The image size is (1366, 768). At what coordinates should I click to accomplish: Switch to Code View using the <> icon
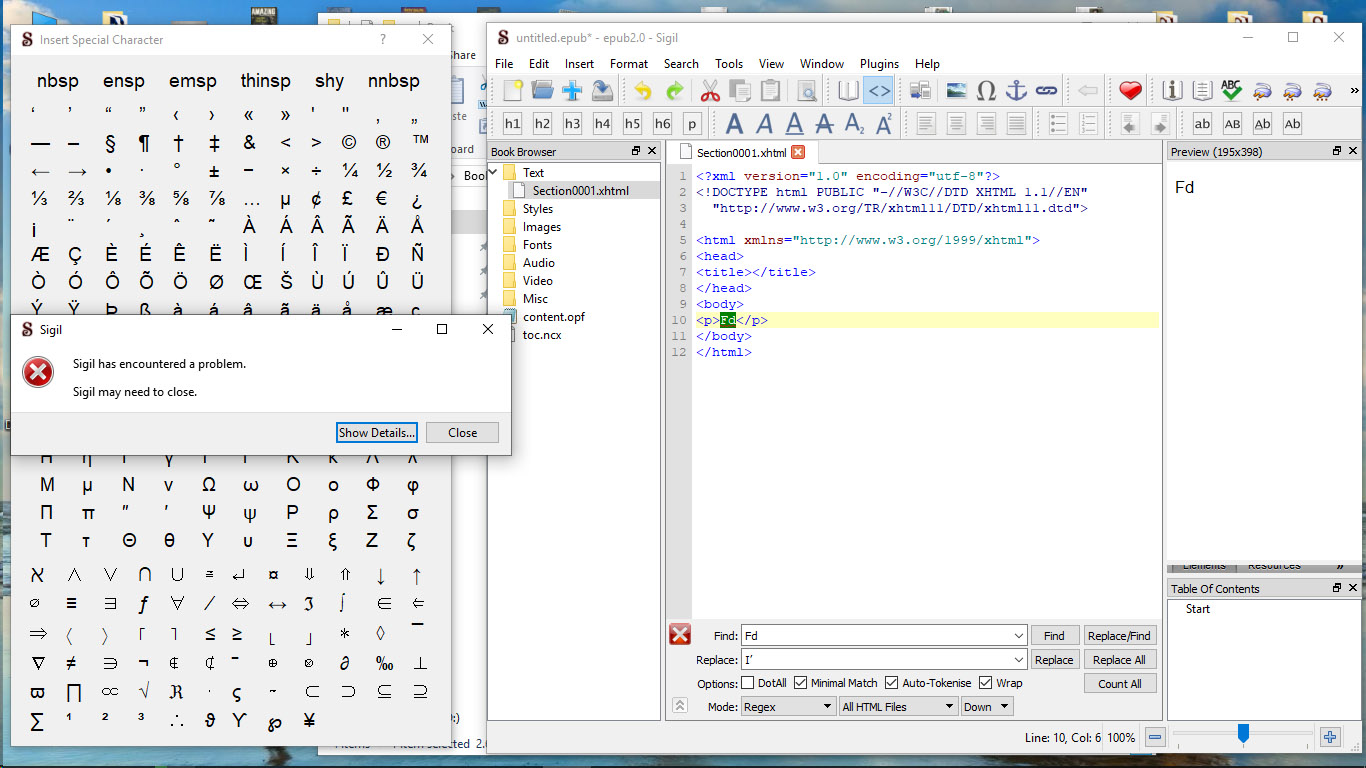[878, 91]
